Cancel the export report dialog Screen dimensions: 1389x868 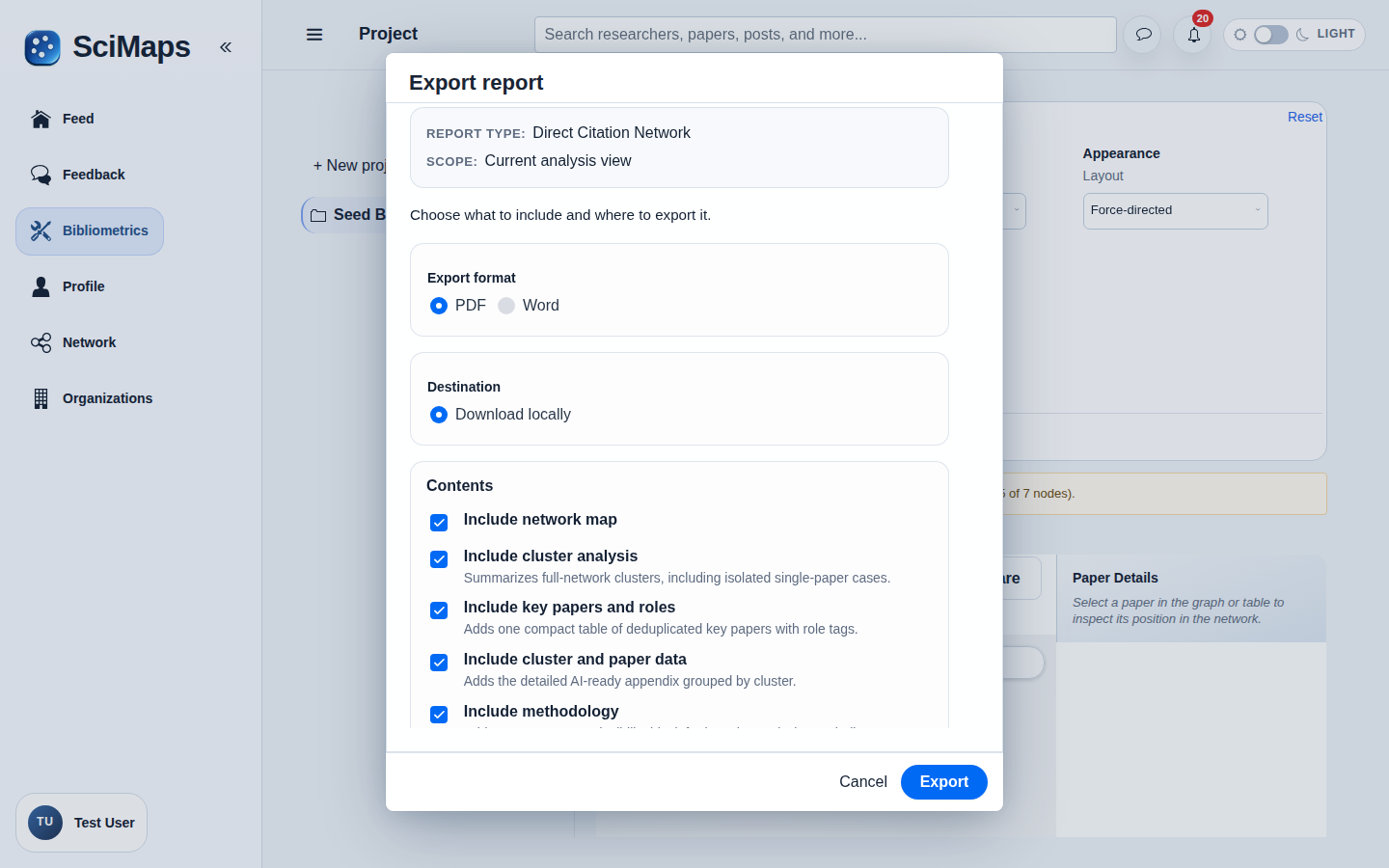pyautogui.click(x=863, y=782)
